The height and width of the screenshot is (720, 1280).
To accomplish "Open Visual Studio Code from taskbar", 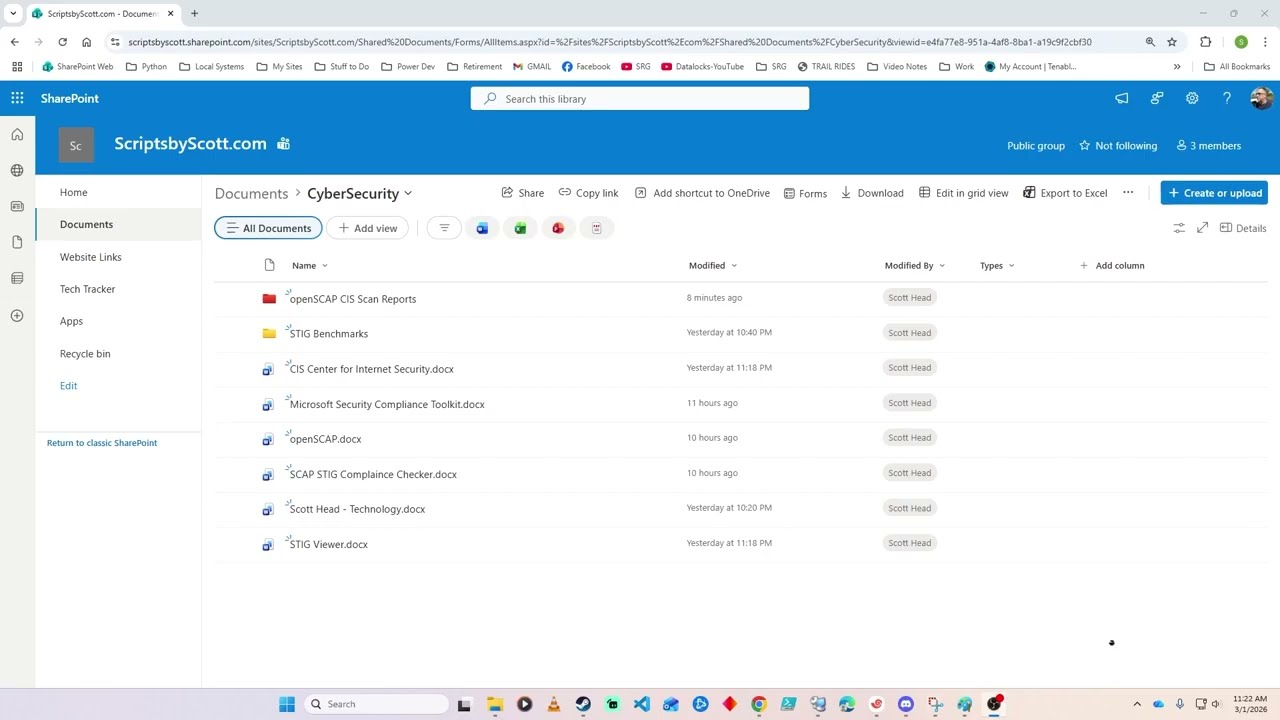I will pyautogui.click(x=641, y=704).
